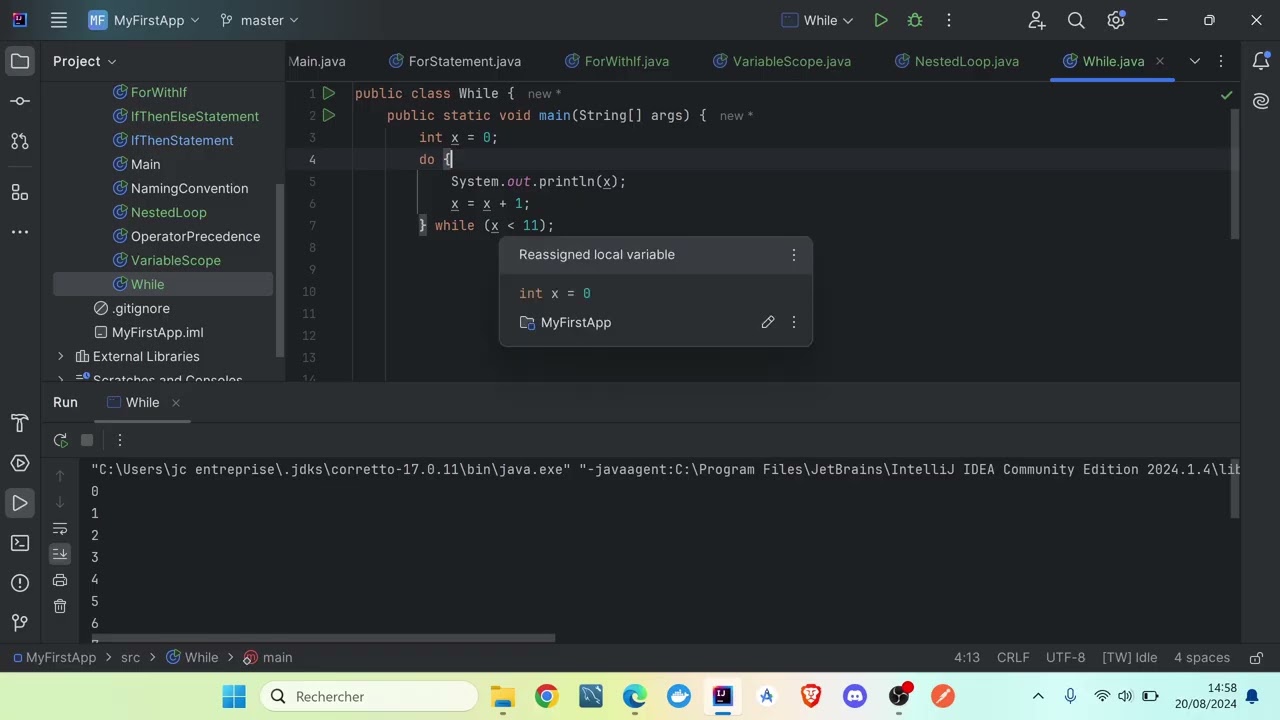Show more tool windows ellipsis
Image resolution: width=1280 pixels, height=720 pixels.
[20, 232]
